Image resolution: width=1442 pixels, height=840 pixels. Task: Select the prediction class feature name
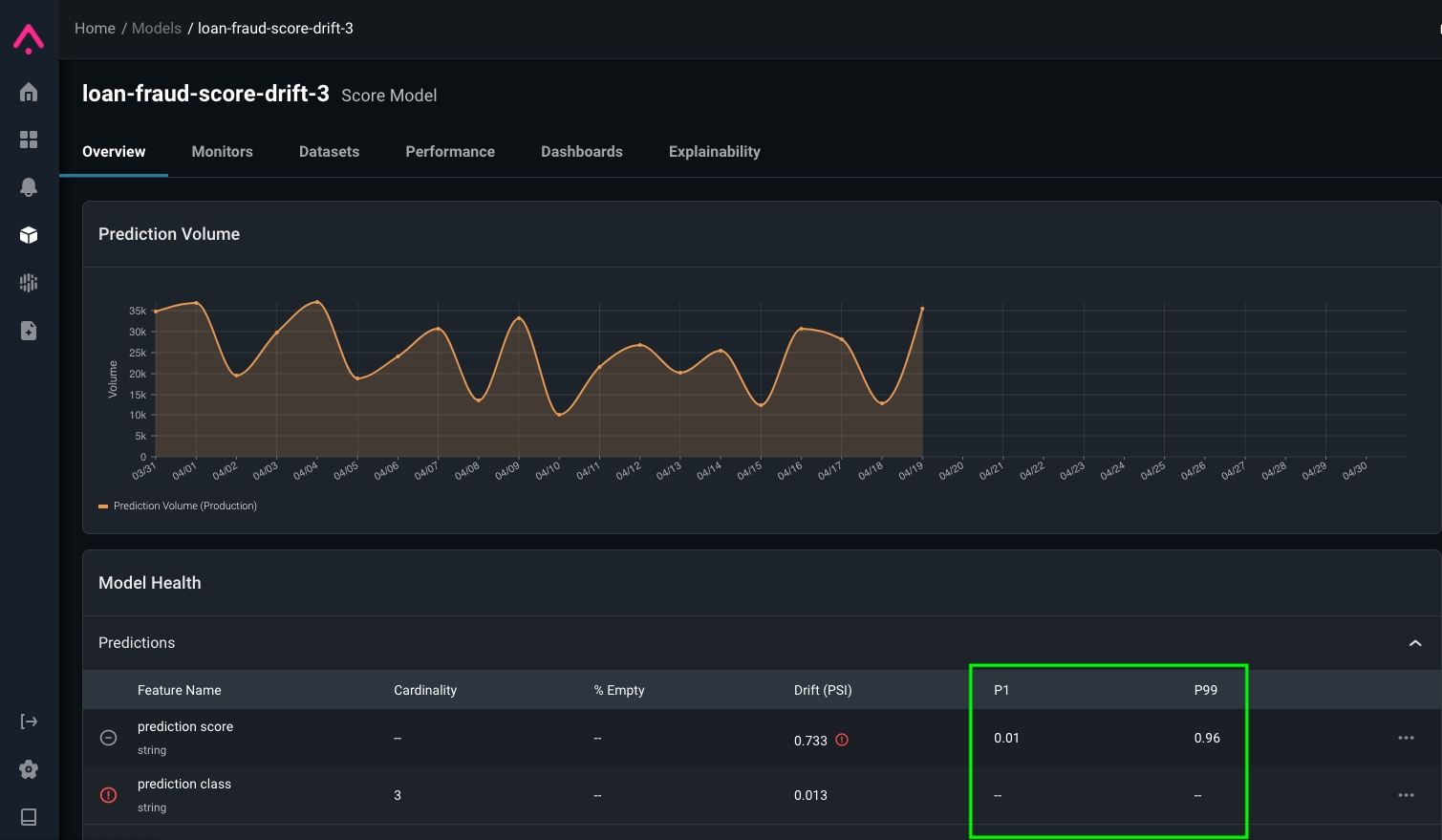[x=184, y=784]
